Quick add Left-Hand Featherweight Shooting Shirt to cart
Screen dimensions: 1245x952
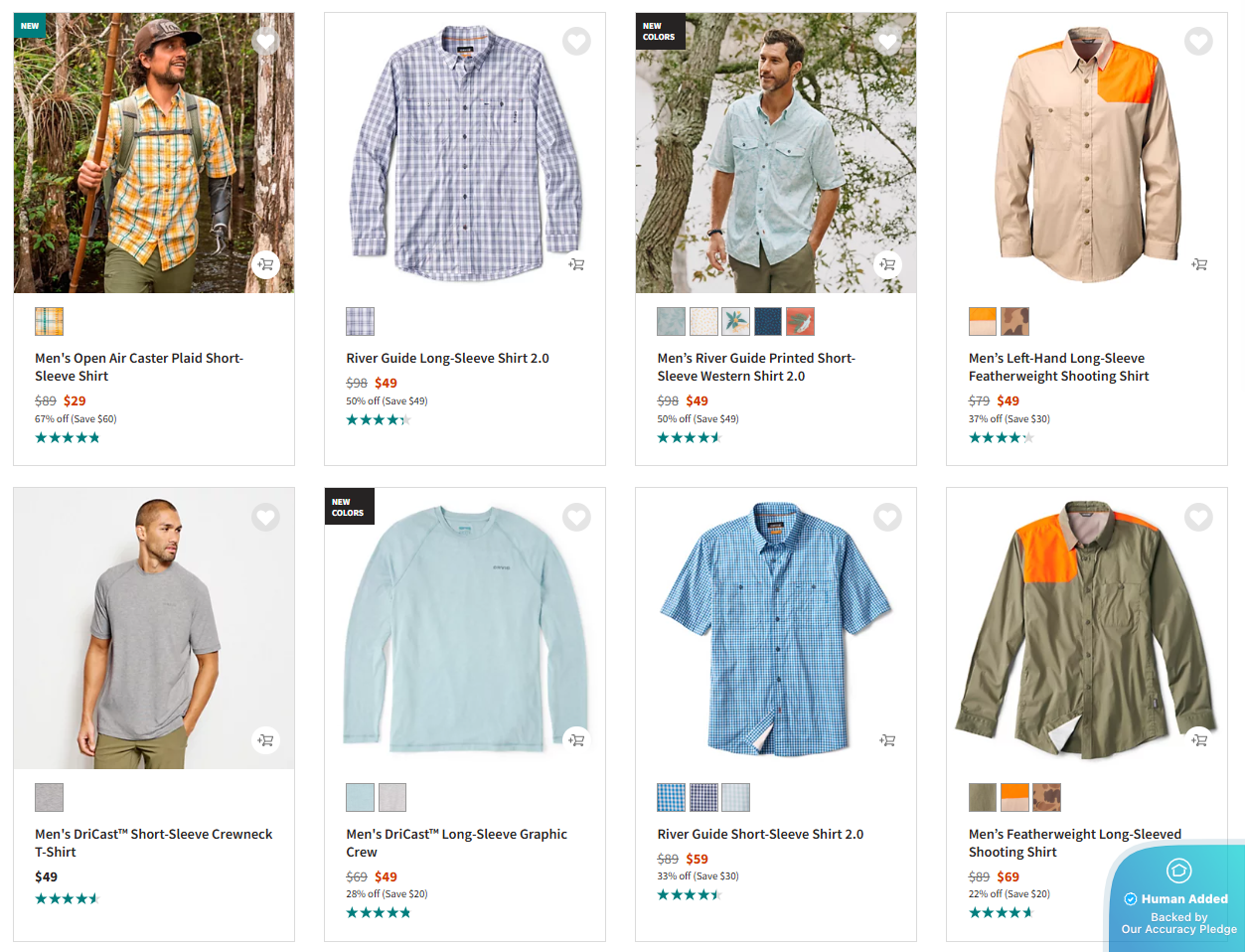pos(1199,264)
